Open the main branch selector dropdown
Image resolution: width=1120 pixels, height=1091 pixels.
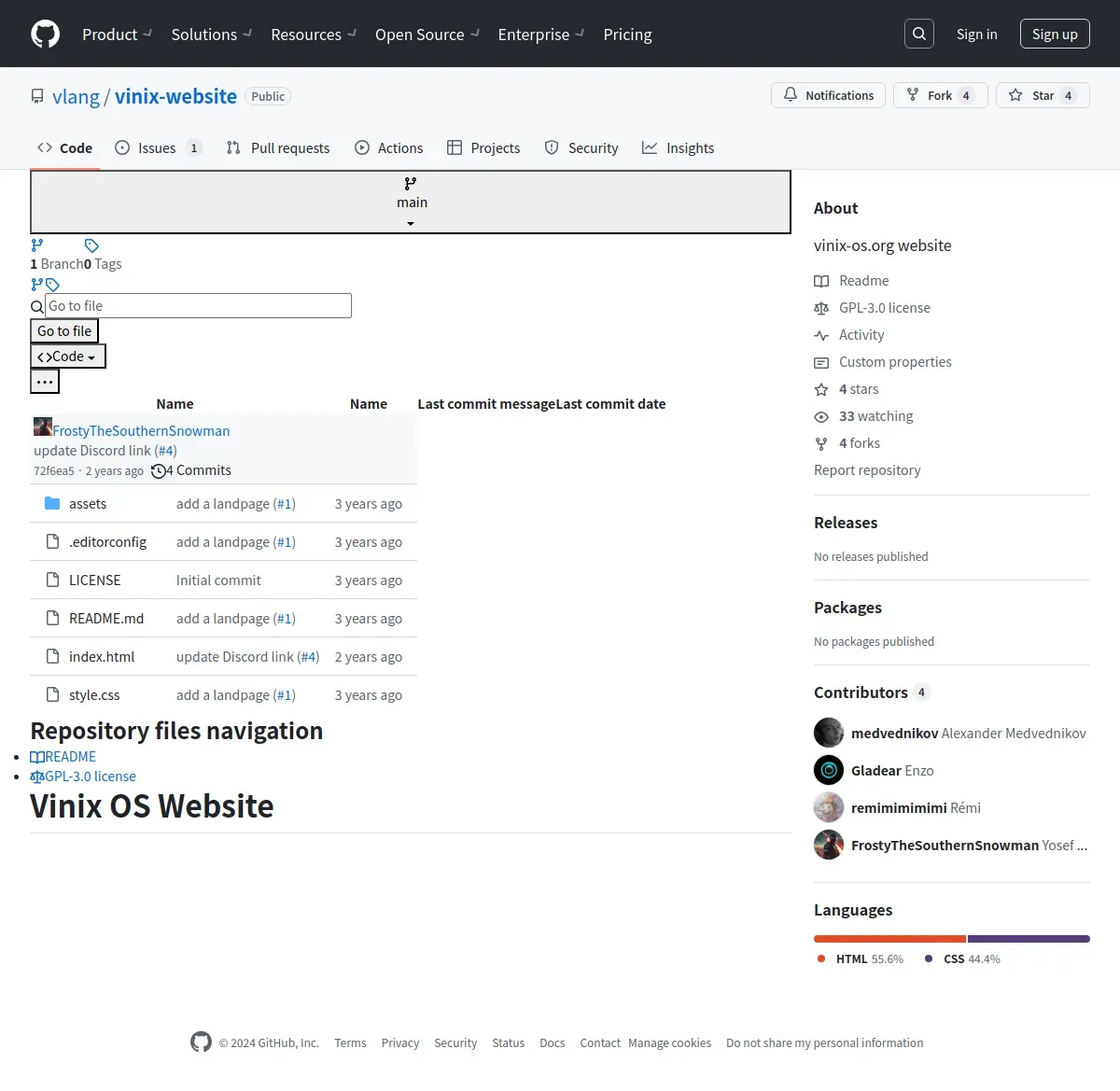tap(411, 202)
